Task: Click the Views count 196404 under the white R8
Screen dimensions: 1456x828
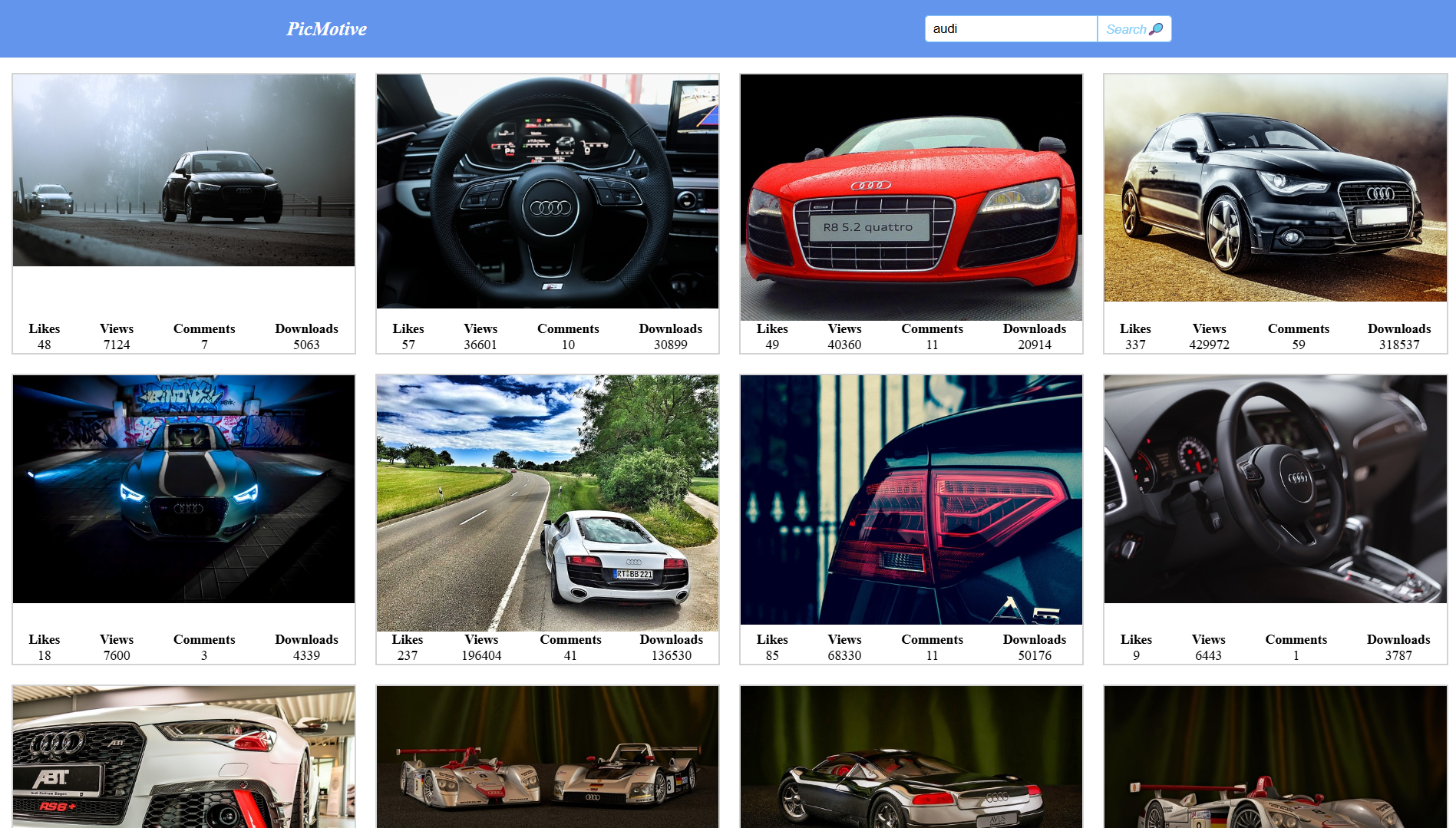Action: click(481, 655)
